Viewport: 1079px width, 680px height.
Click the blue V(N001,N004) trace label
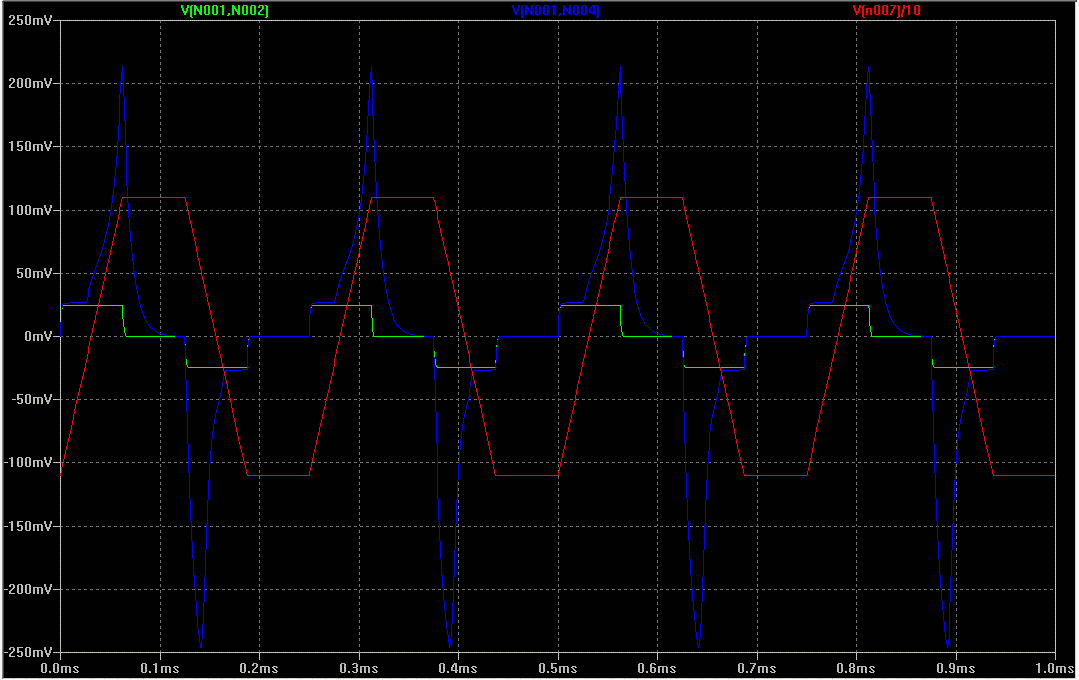(555, 10)
